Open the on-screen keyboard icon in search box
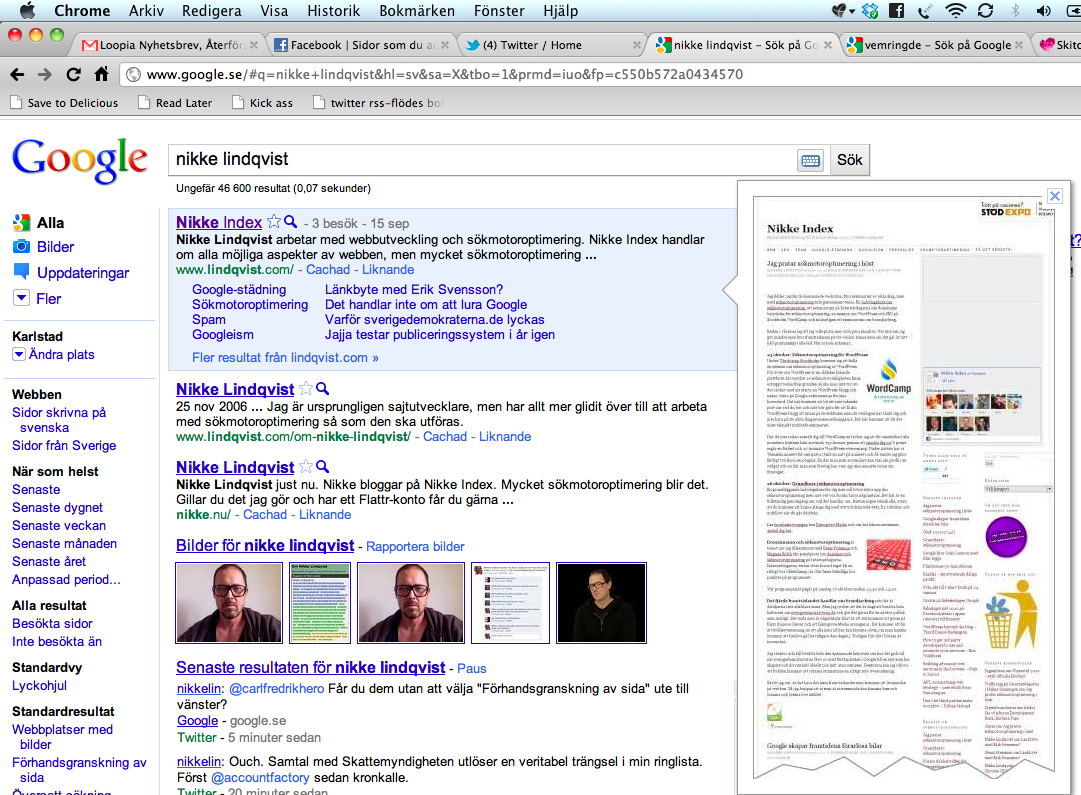The height and width of the screenshot is (795, 1081). pos(811,161)
